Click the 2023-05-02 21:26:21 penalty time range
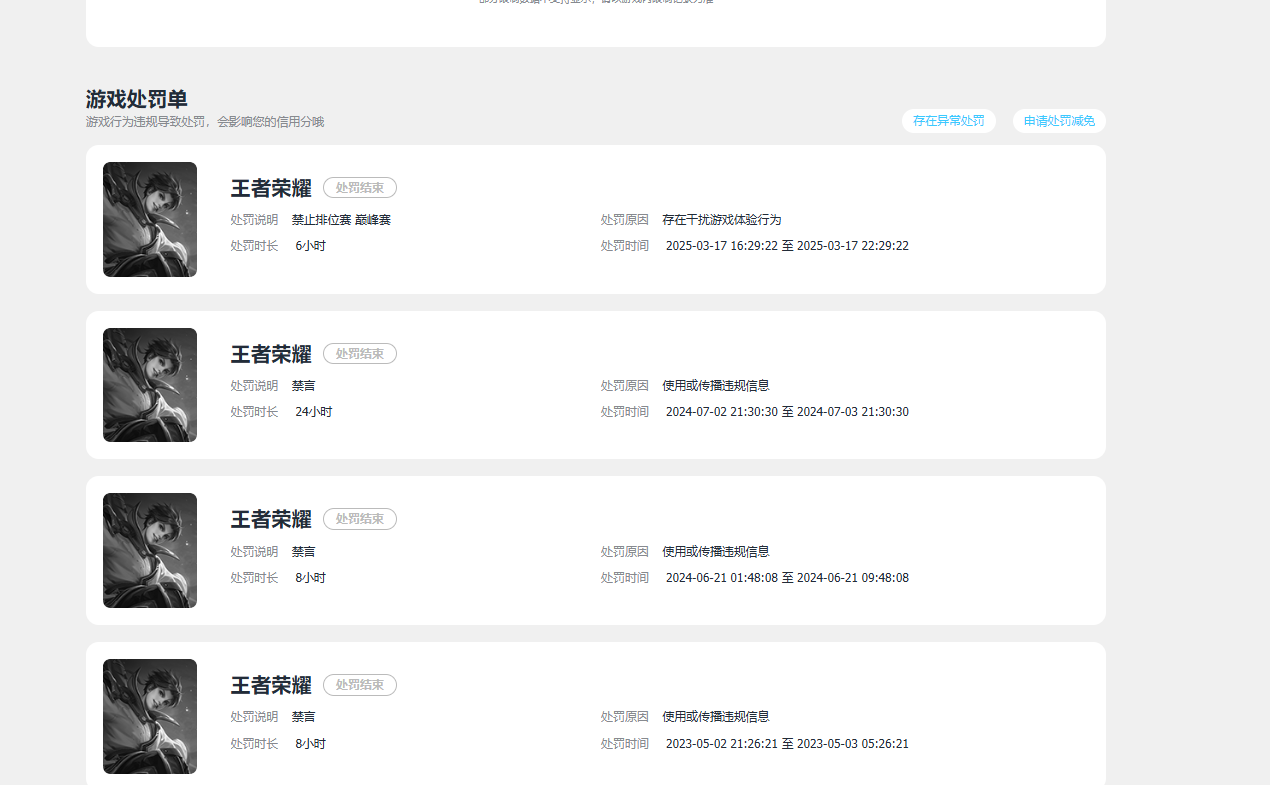Image resolution: width=1270 pixels, height=785 pixels. click(787, 744)
